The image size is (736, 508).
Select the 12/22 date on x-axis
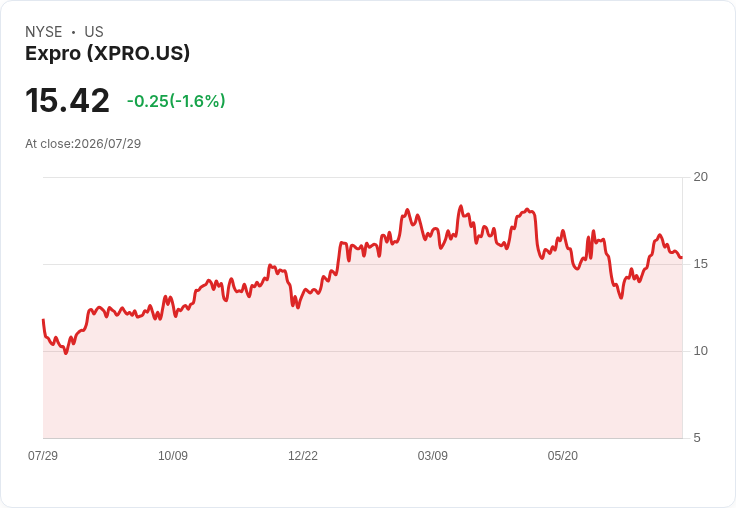coord(303,455)
